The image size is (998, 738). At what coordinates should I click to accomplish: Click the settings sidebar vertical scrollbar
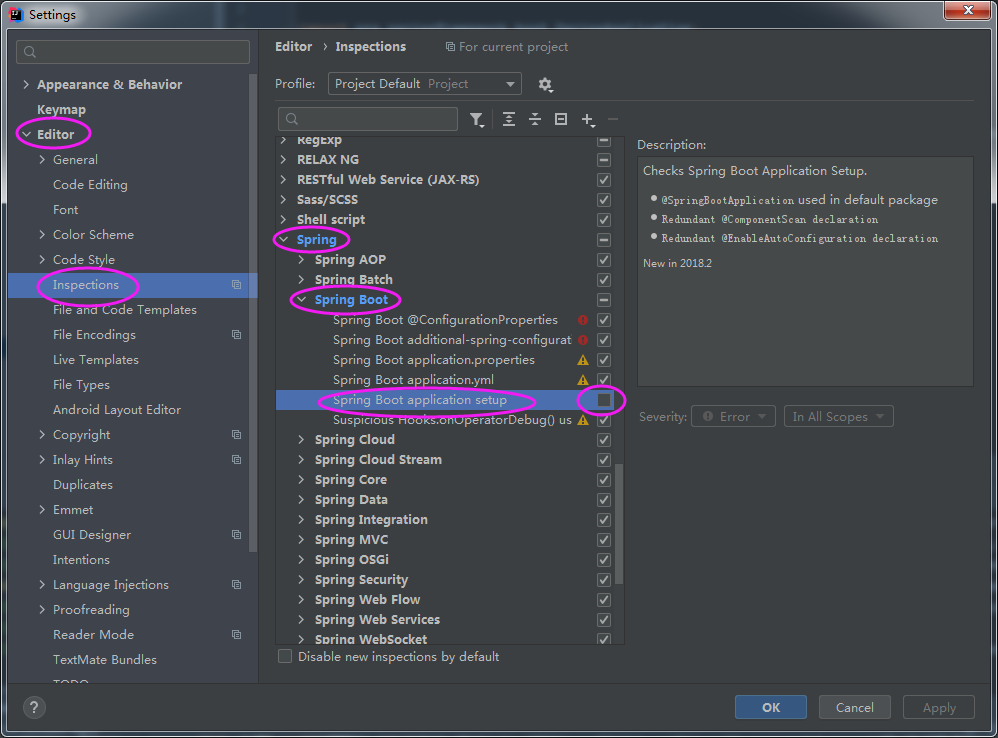pyautogui.click(x=253, y=312)
